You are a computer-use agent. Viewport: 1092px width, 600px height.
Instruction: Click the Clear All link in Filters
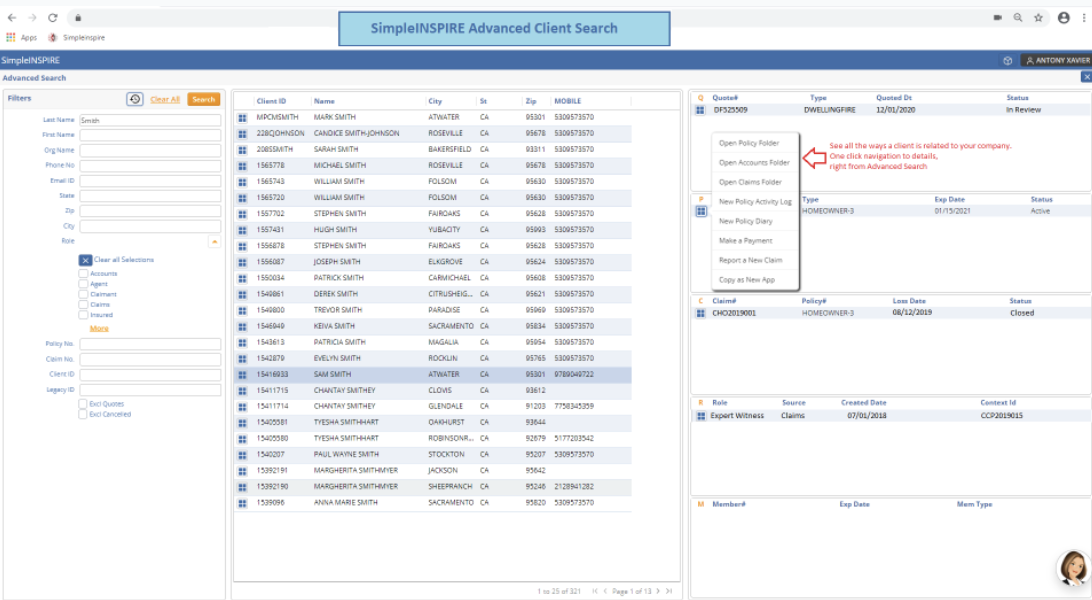coord(165,100)
